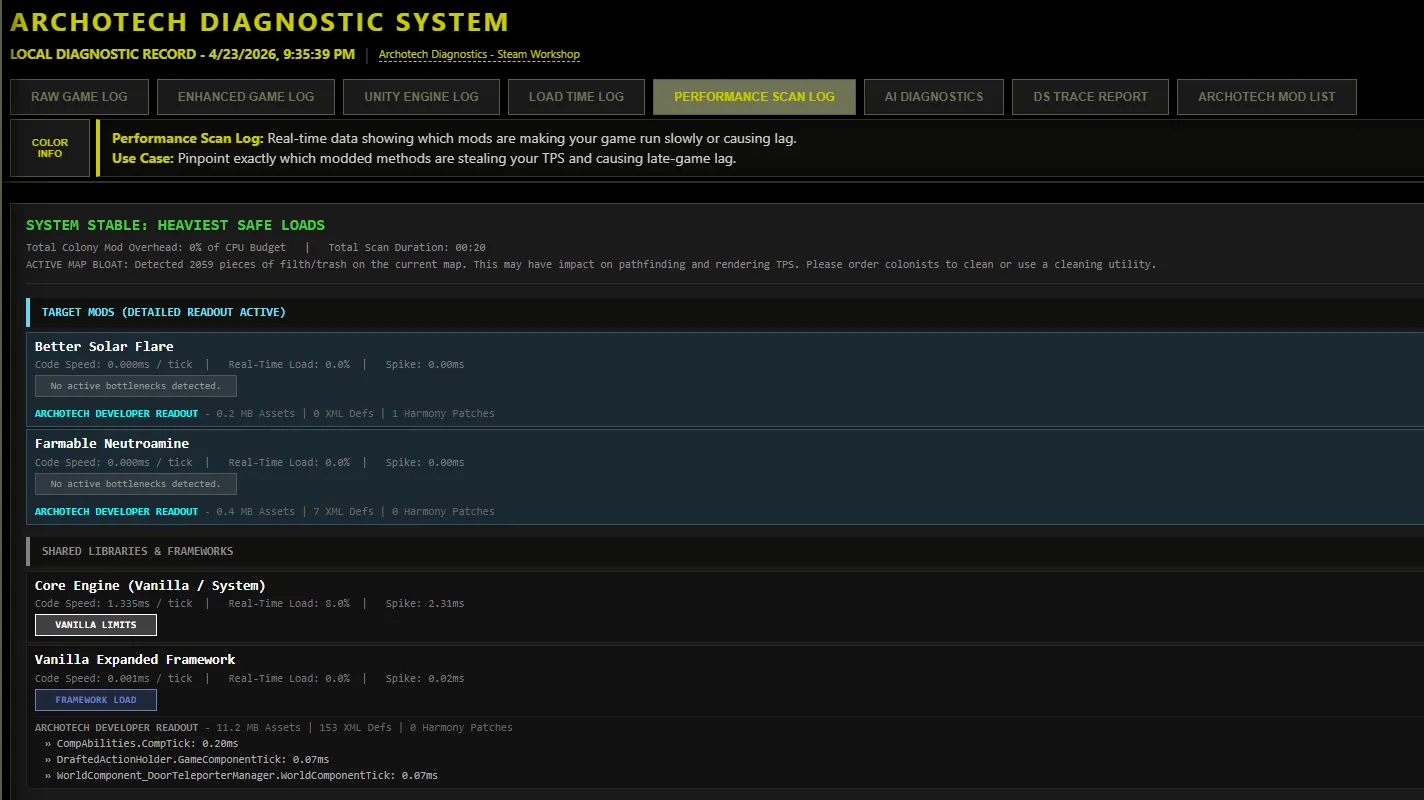
Task: Click the Framework Load badge
Action: pyautogui.click(x=96, y=700)
